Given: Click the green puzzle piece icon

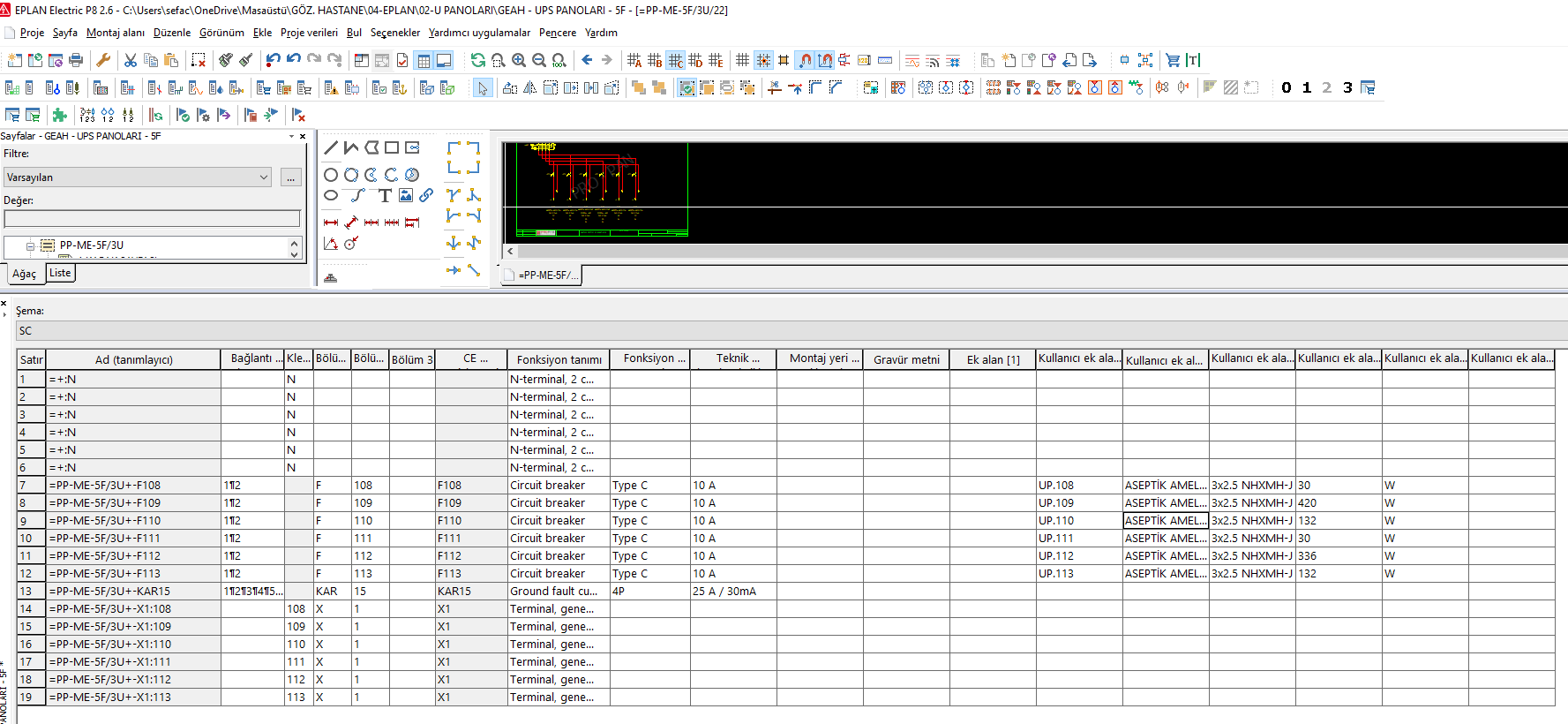Looking at the screenshot, I should [x=59, y=115].
